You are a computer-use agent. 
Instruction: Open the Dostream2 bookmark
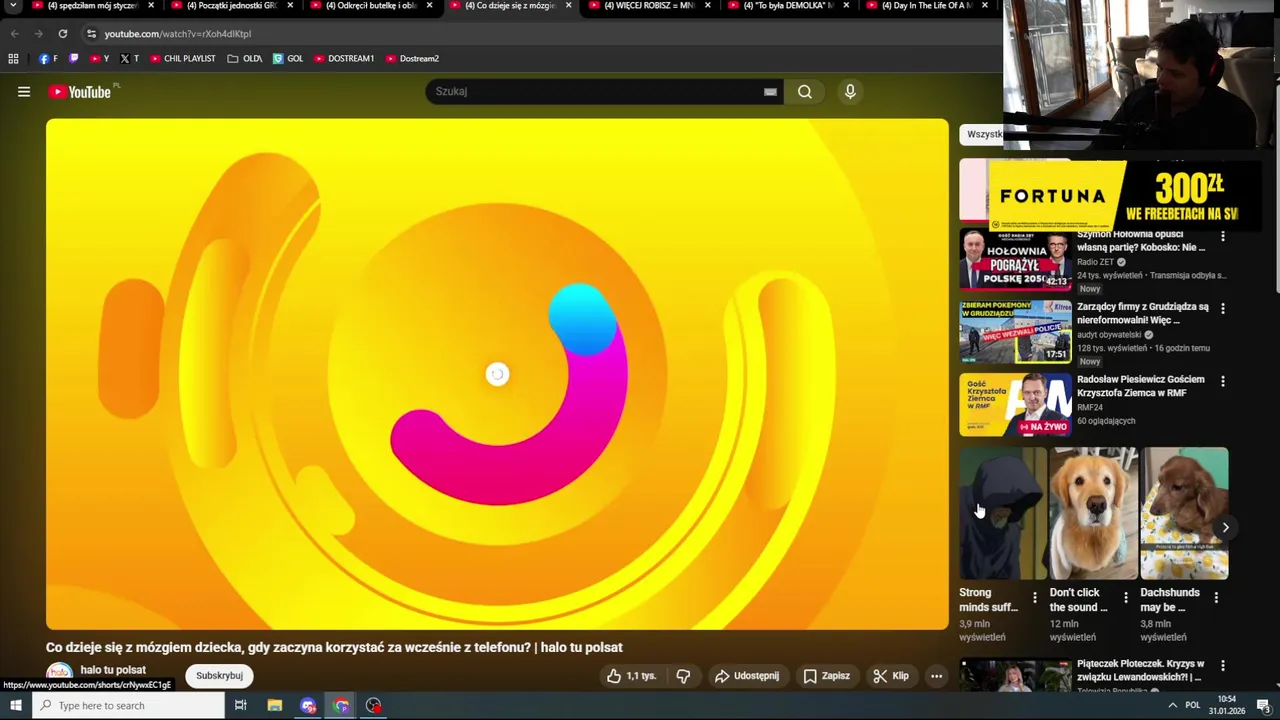[x=412, y=59]
